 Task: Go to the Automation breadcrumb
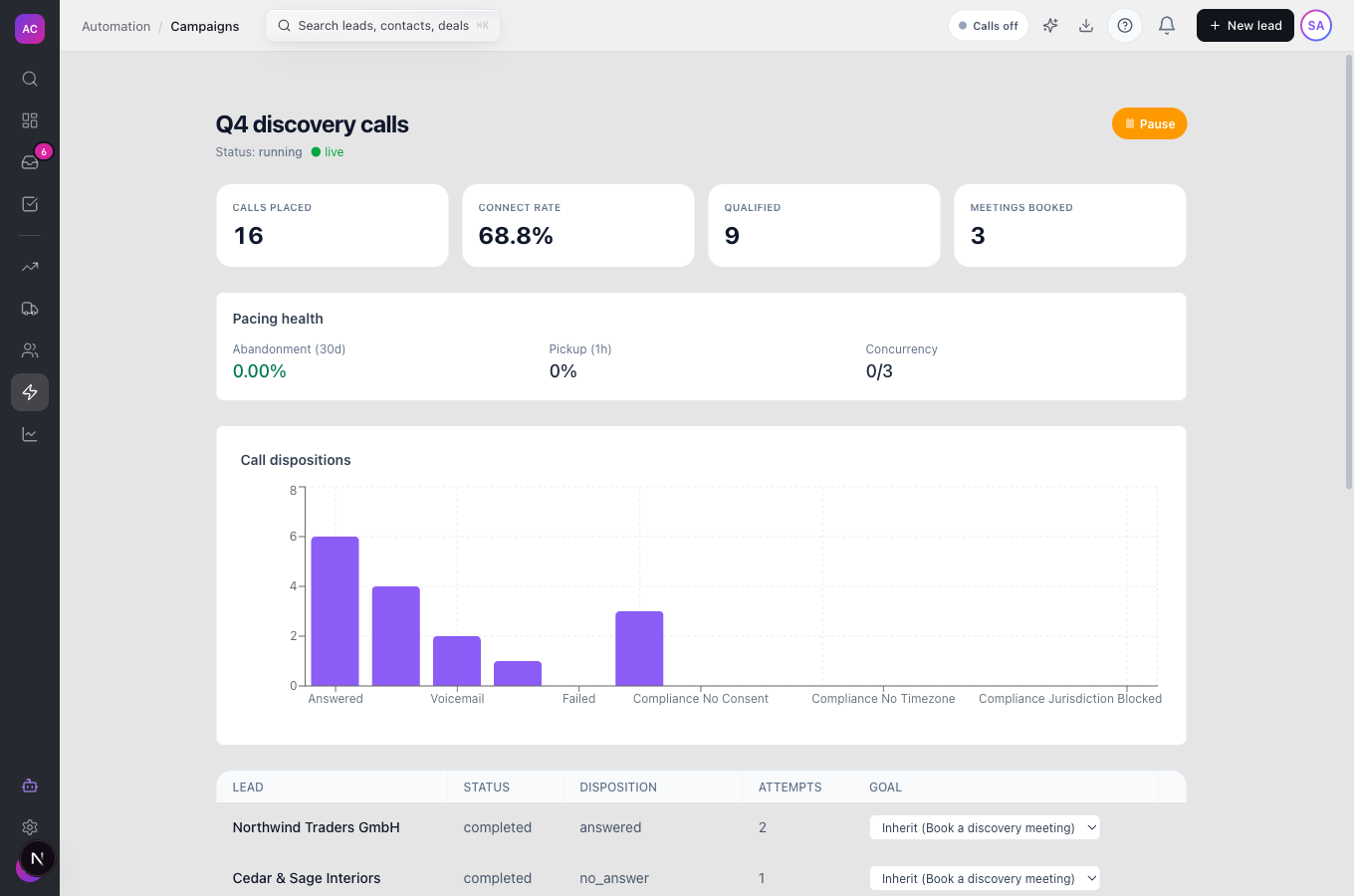(115, 27)
